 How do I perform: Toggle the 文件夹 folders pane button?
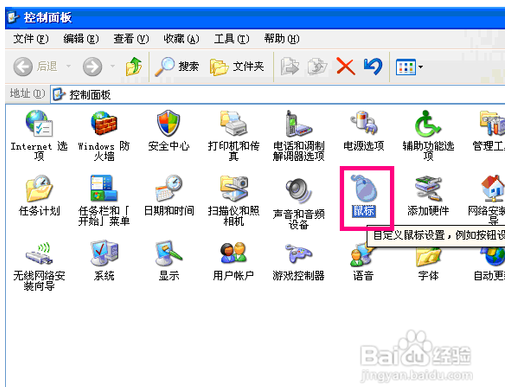pos(237,67)
